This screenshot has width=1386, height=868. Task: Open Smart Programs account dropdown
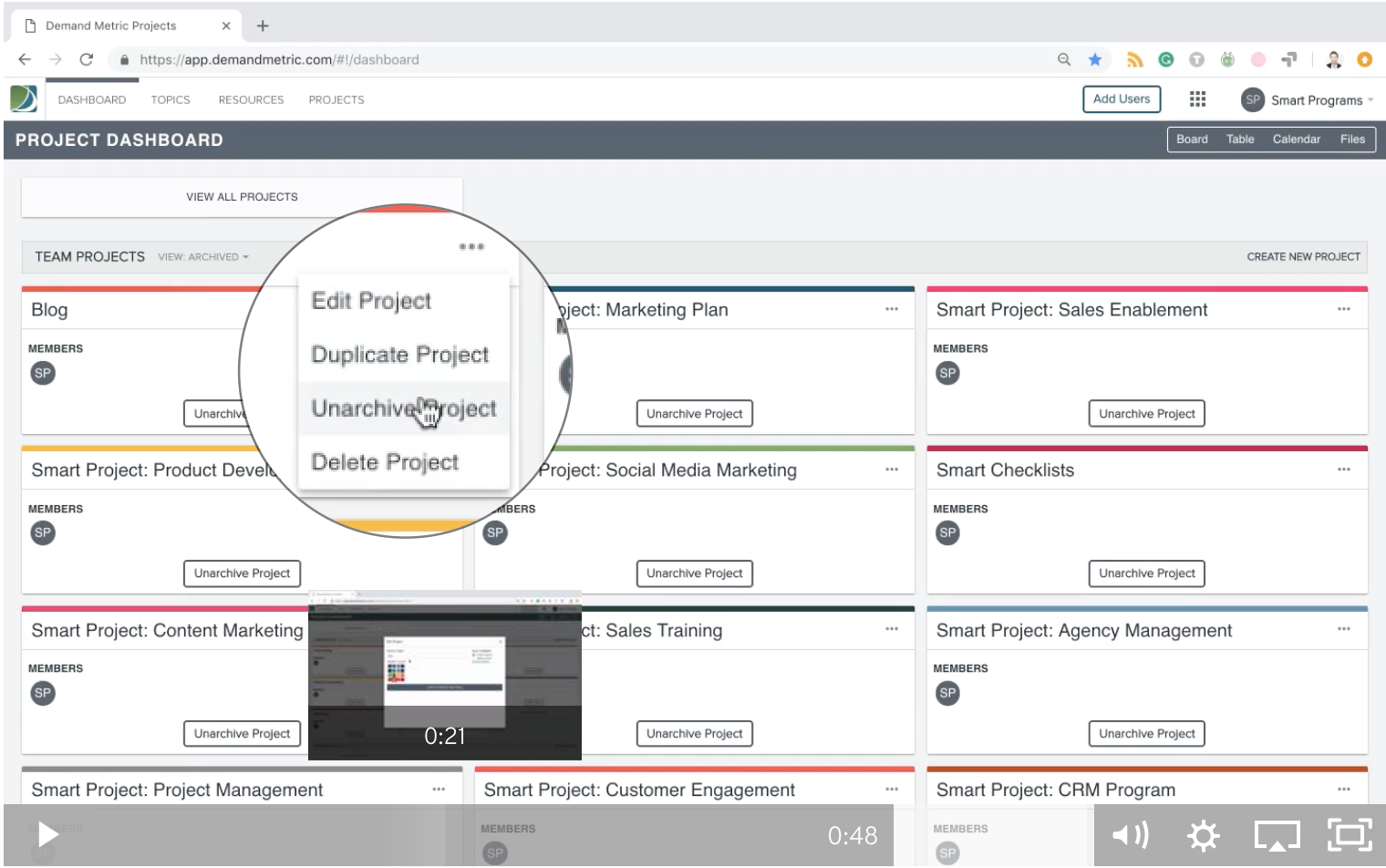click(1322, 100)
